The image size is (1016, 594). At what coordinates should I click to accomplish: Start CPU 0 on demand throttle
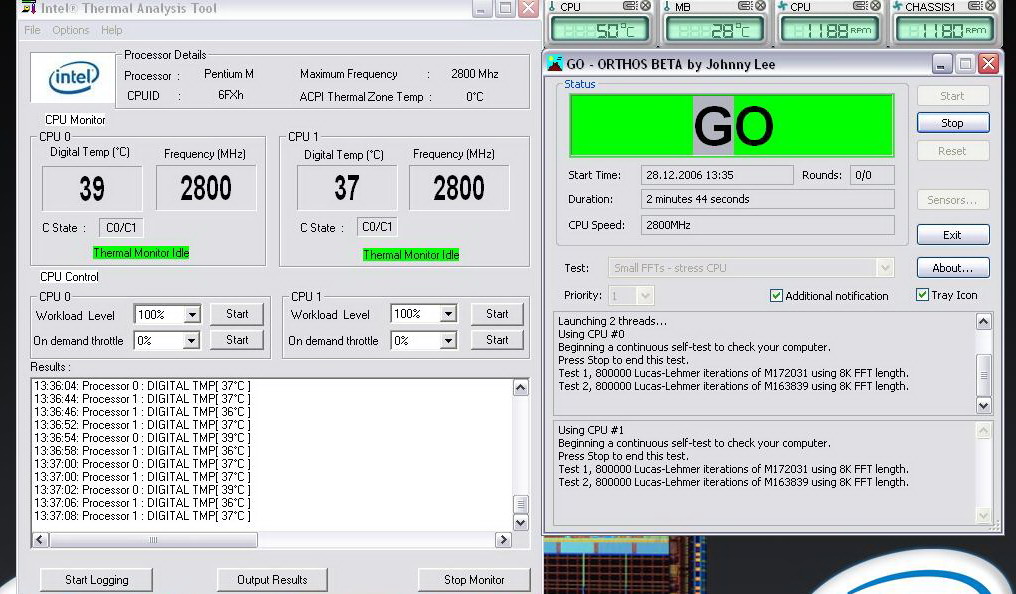click(x=237, y=340)
